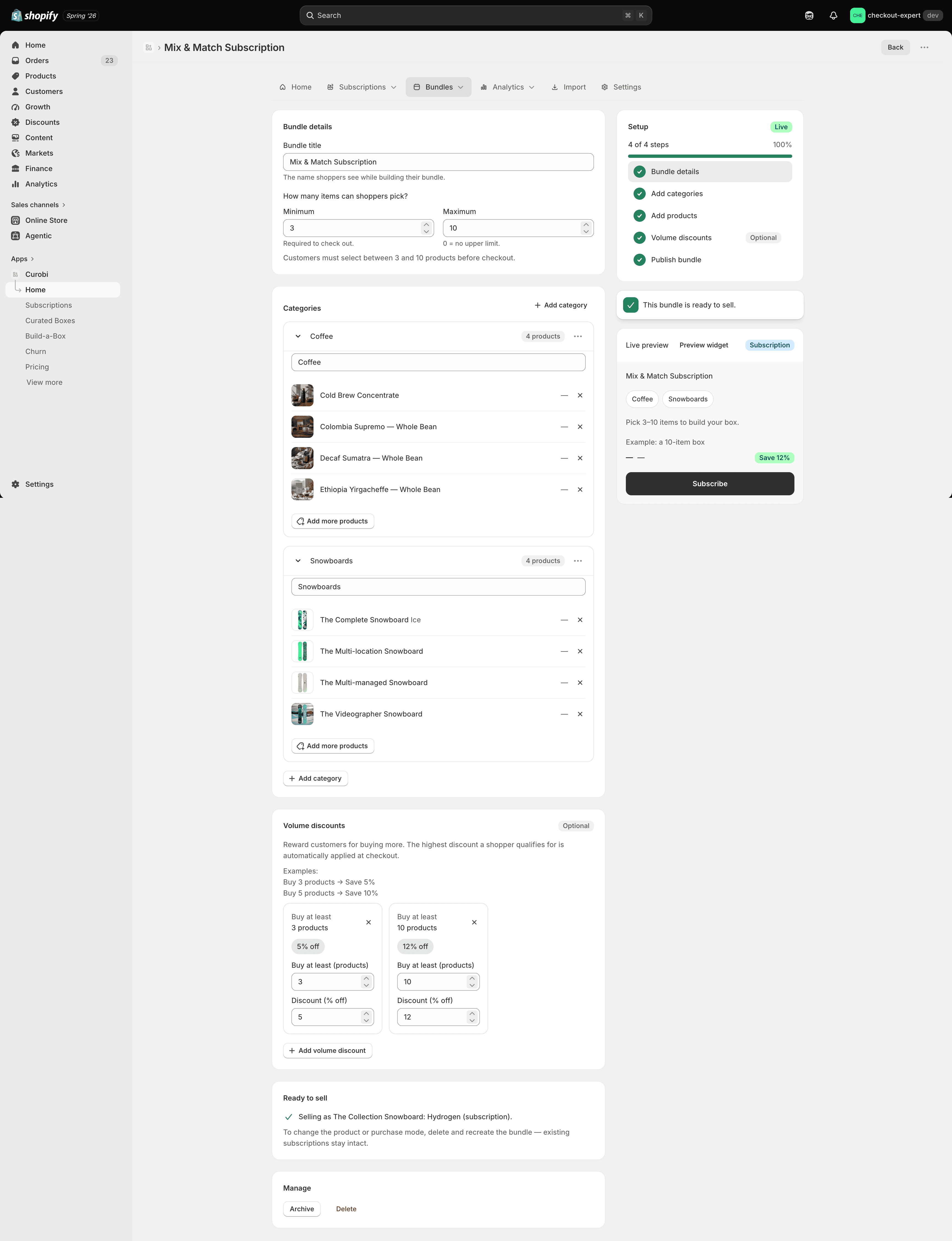
Task: Open the app Settings tab
Action: [621, 87]
